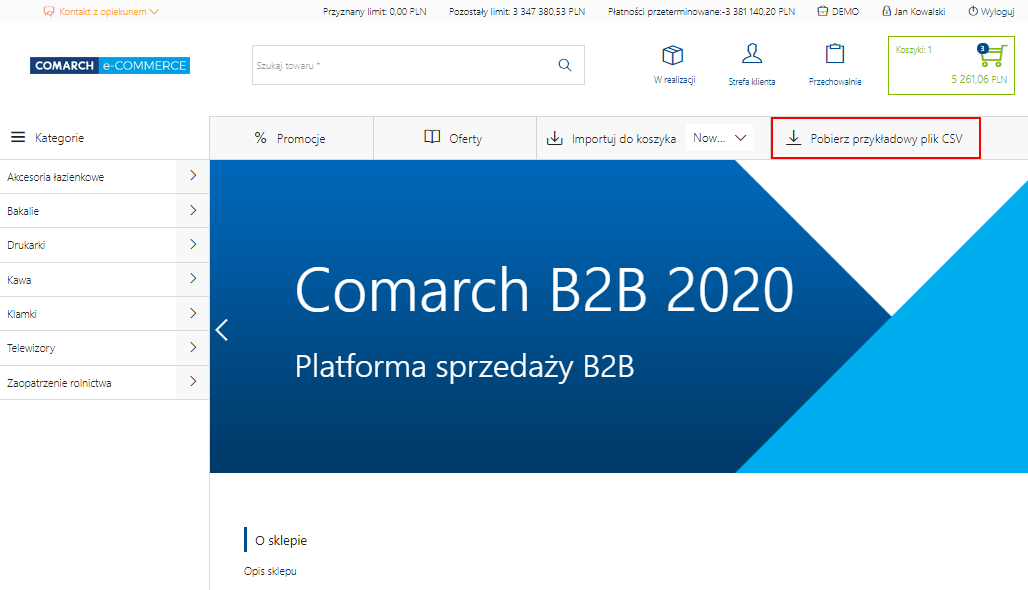Screen dimensions: 1028x590
Task: Open the Przechowalnia clipboard icon
Action: [835, 54]
